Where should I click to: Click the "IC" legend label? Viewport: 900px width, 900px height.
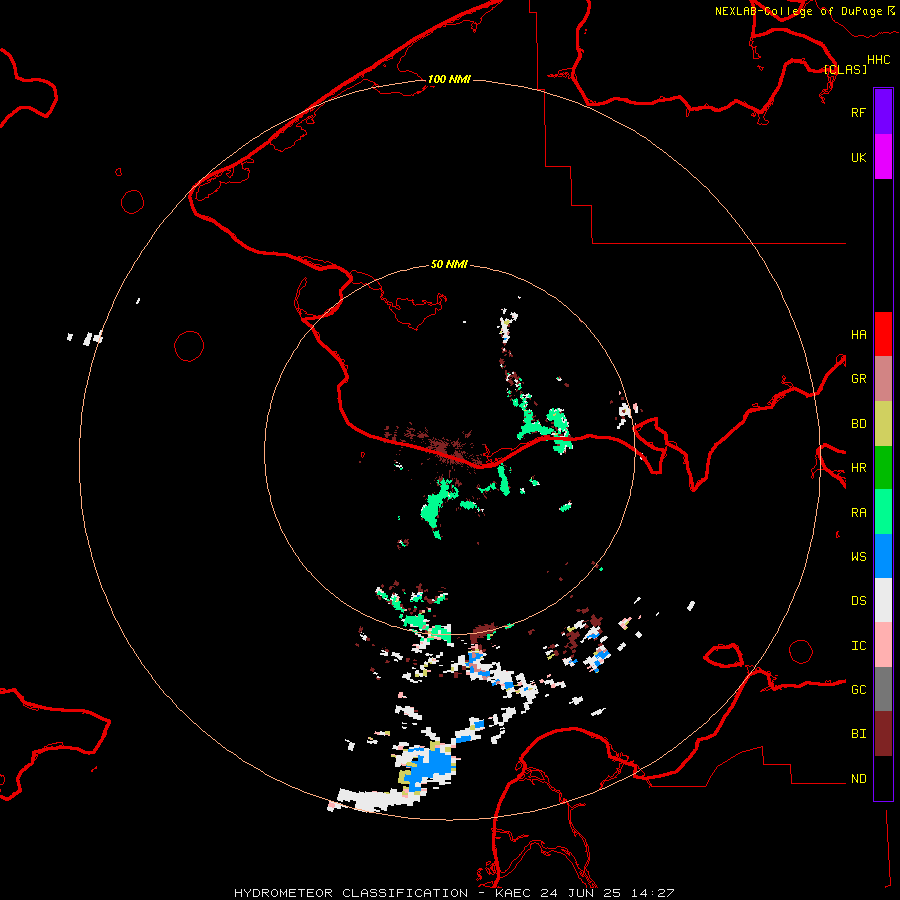coord(858,646)
